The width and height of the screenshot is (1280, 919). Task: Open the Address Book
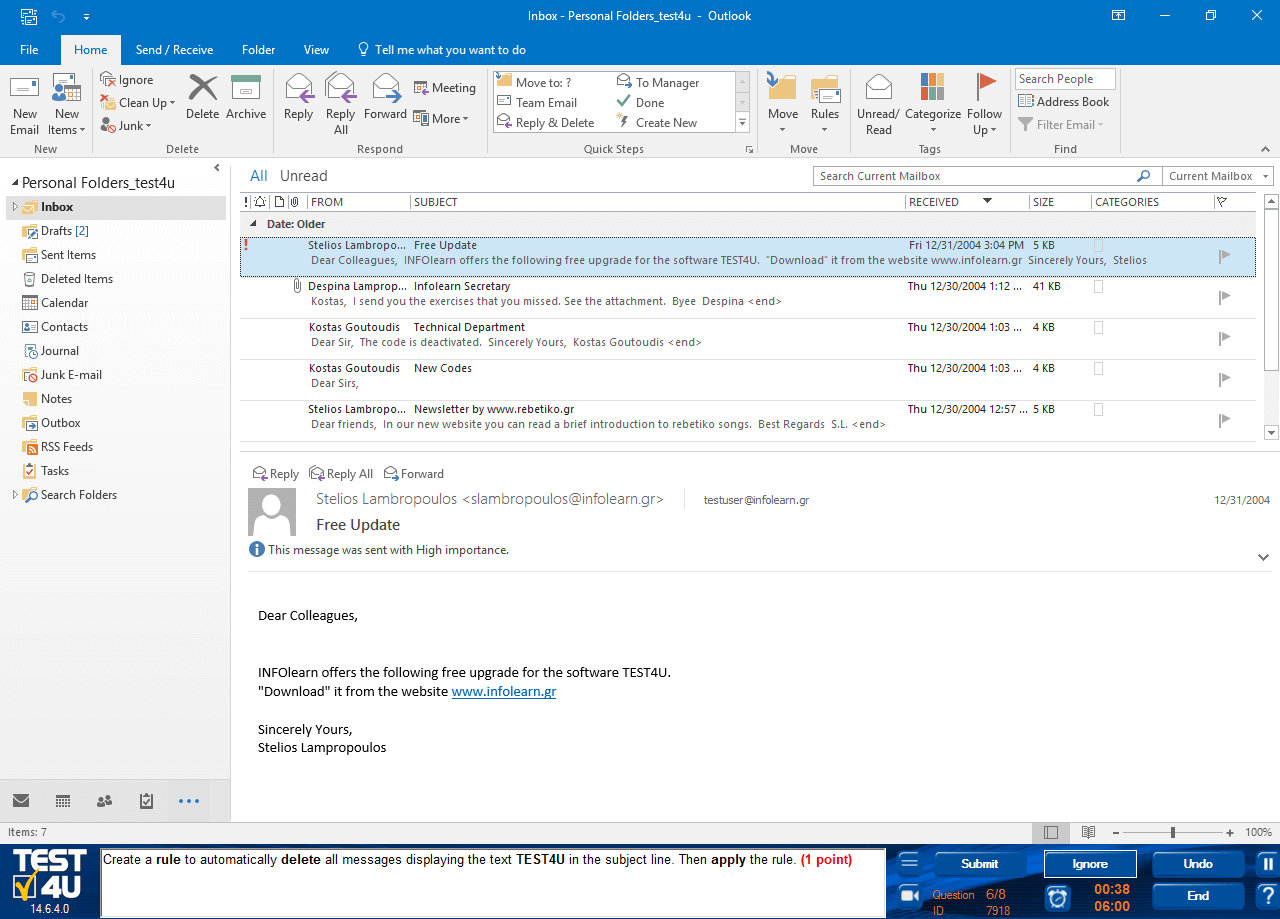click(x=1064, y=101)
